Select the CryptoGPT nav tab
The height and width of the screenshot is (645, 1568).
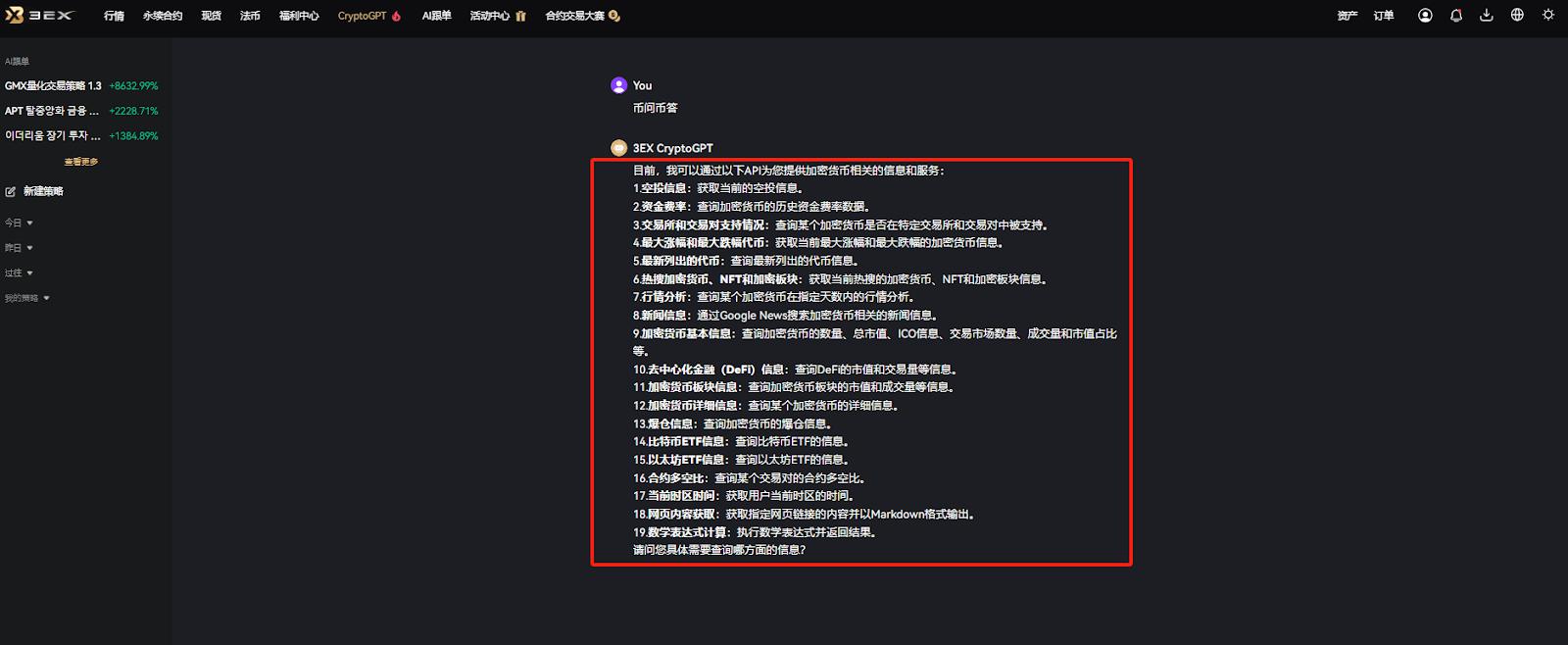369,16
